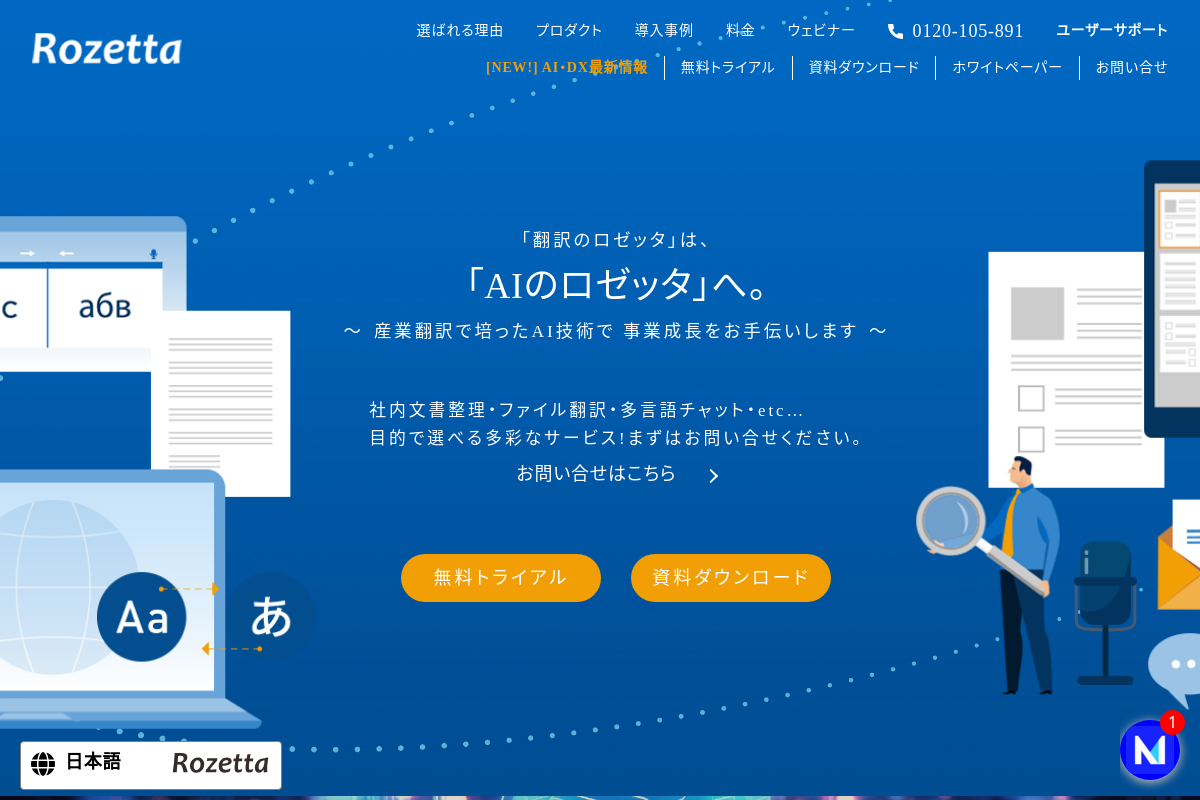This screenshot has width=1200, height=800.
Task: Click the orange 資料ダウンロード button
Action: pos(731,578)
